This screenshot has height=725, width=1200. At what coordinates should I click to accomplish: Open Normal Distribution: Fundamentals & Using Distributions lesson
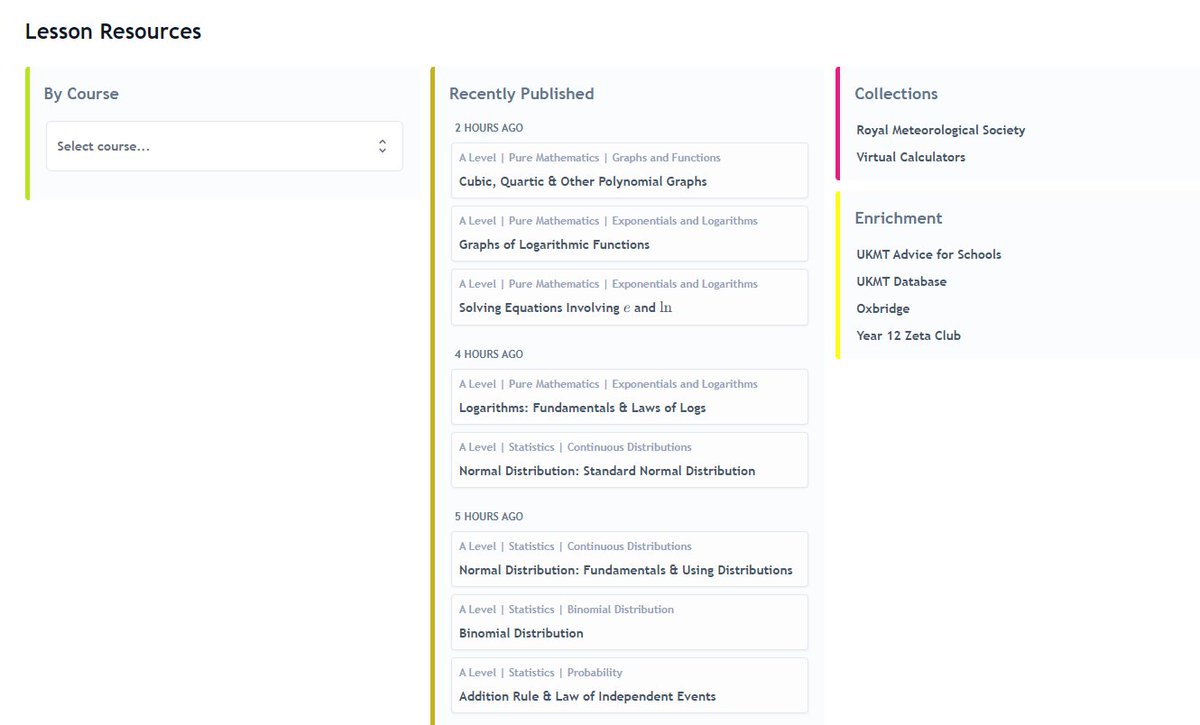click(629, 558)
